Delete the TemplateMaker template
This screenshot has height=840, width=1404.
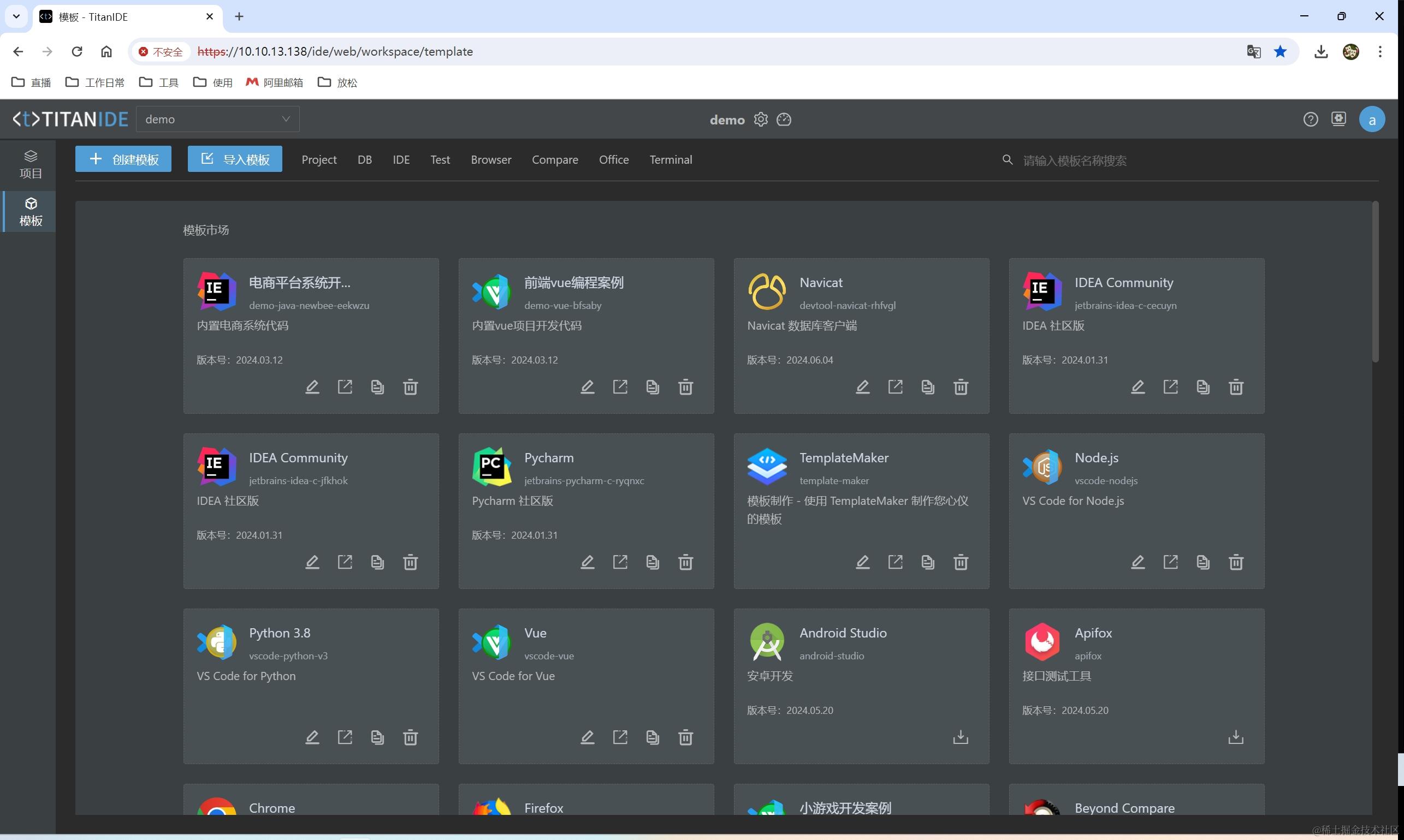tap(961, 562)
